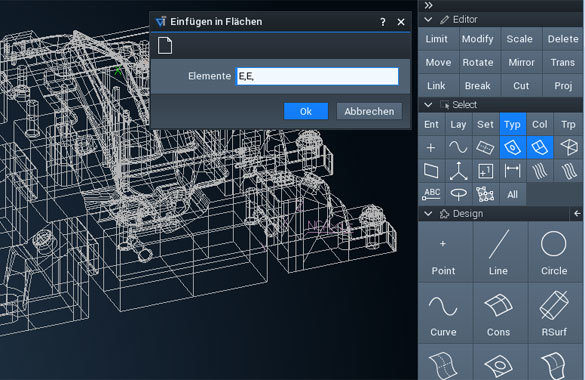Toggle the highlighted face type filter icon
The image size is (585, 380).
click(513, 148)
